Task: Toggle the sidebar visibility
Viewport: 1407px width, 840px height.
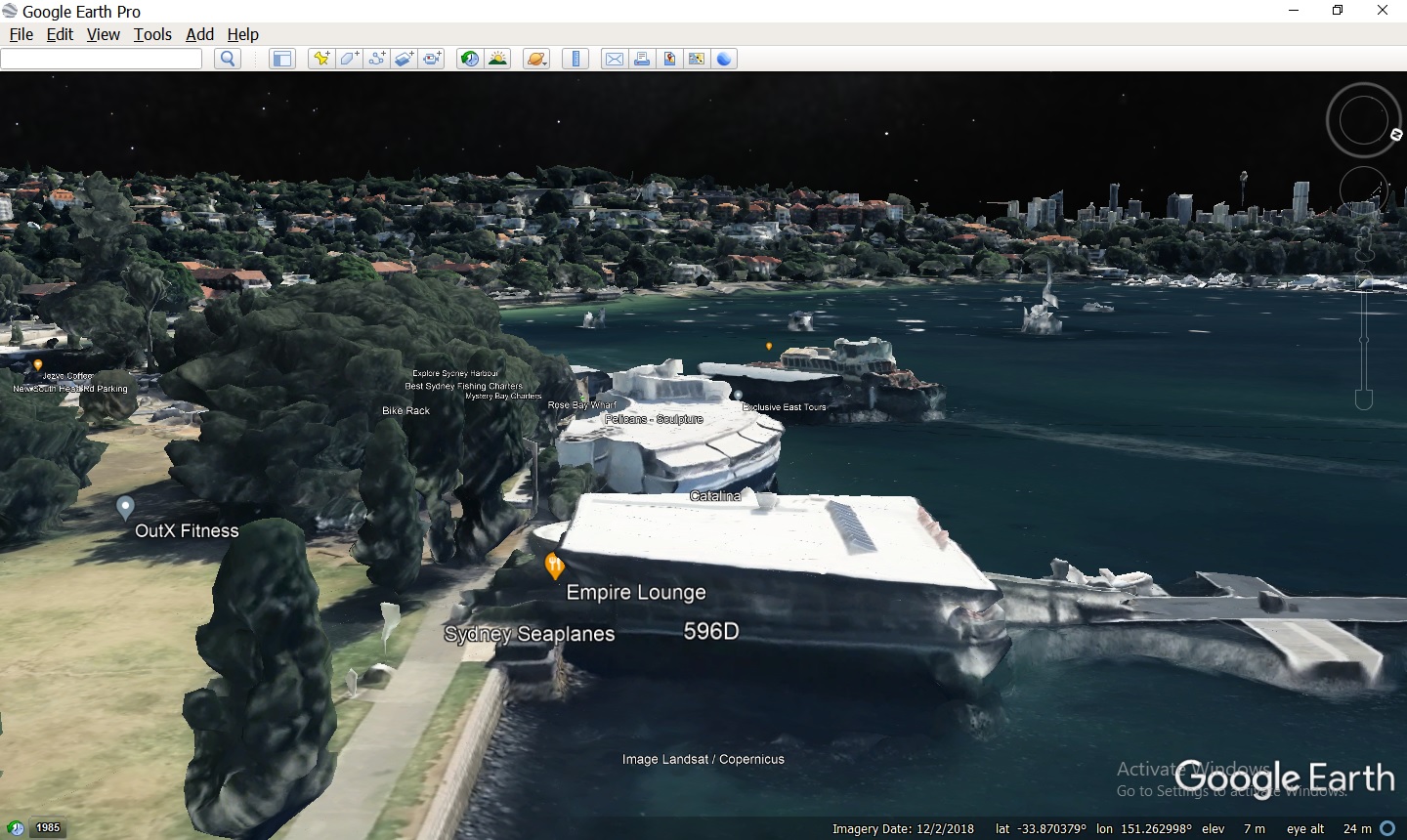Action: (282, 59)
